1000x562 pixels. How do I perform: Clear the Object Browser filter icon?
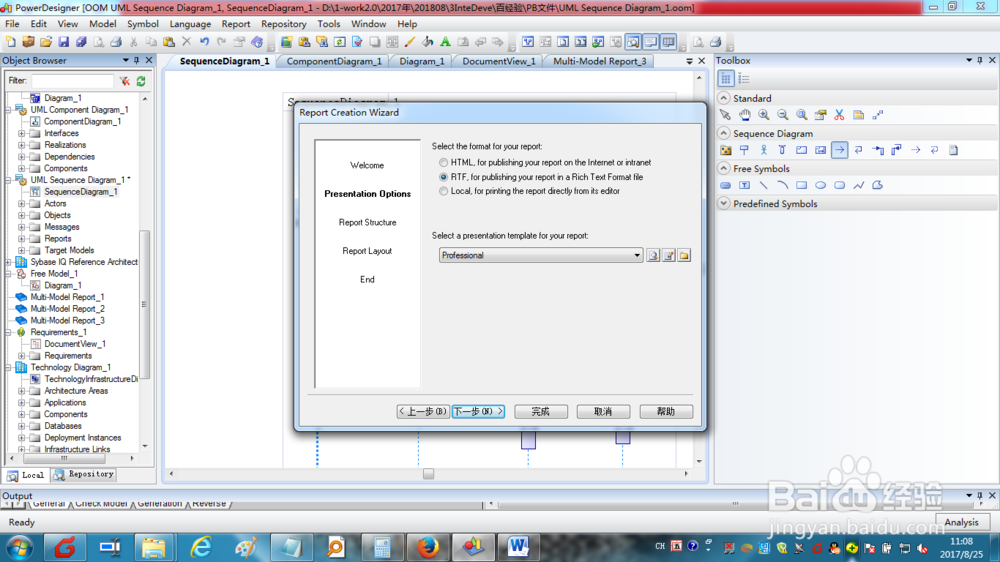point(124,81)
